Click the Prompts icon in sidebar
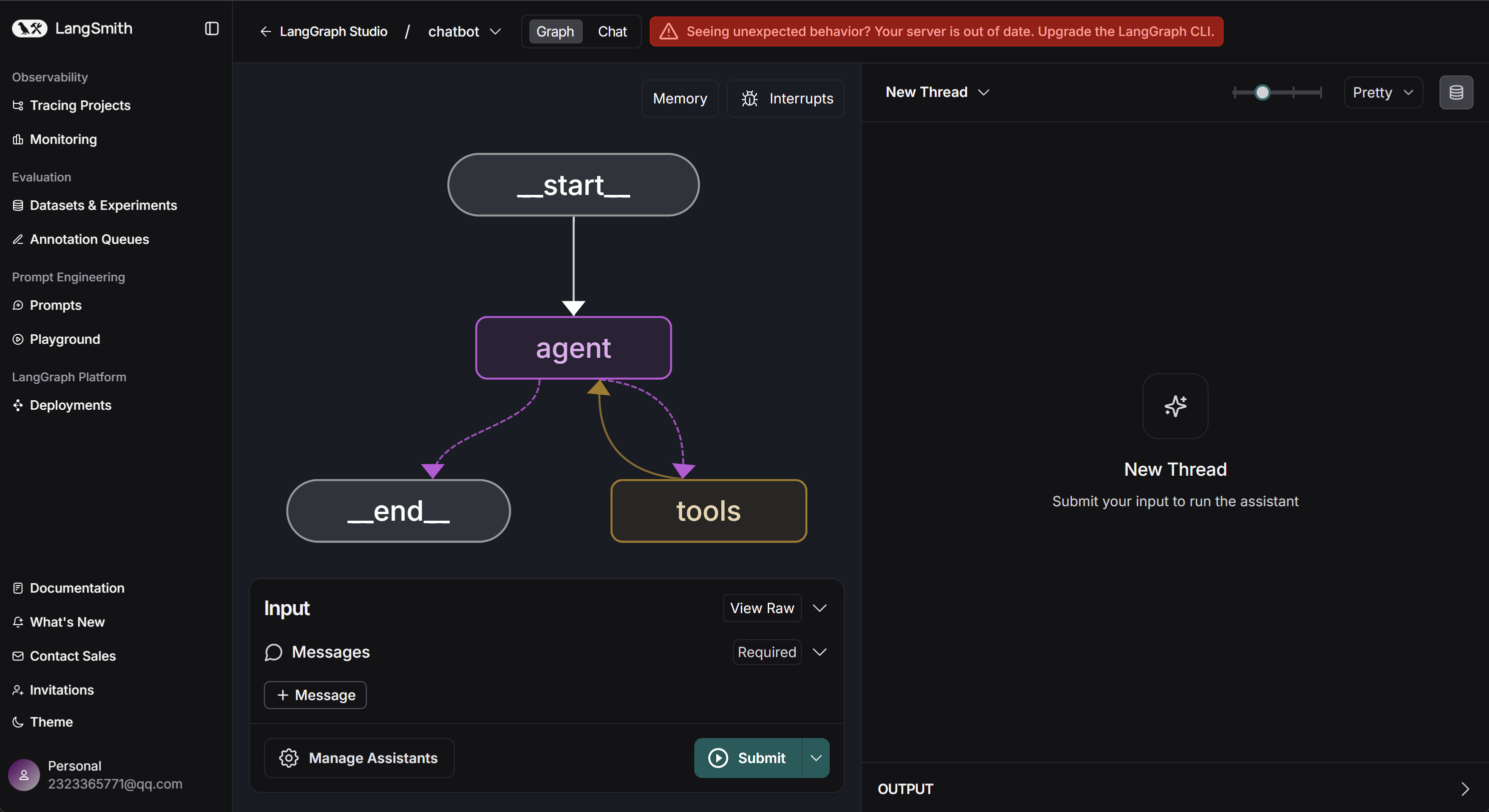This screenshot has height=812, width=1489. click(x=18, y=305)
